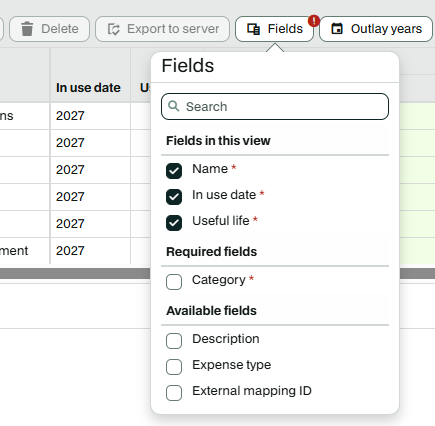435x426 pixels.
Task: Click the 'Fields in this view' heading
Action: [x=218, y=141]
